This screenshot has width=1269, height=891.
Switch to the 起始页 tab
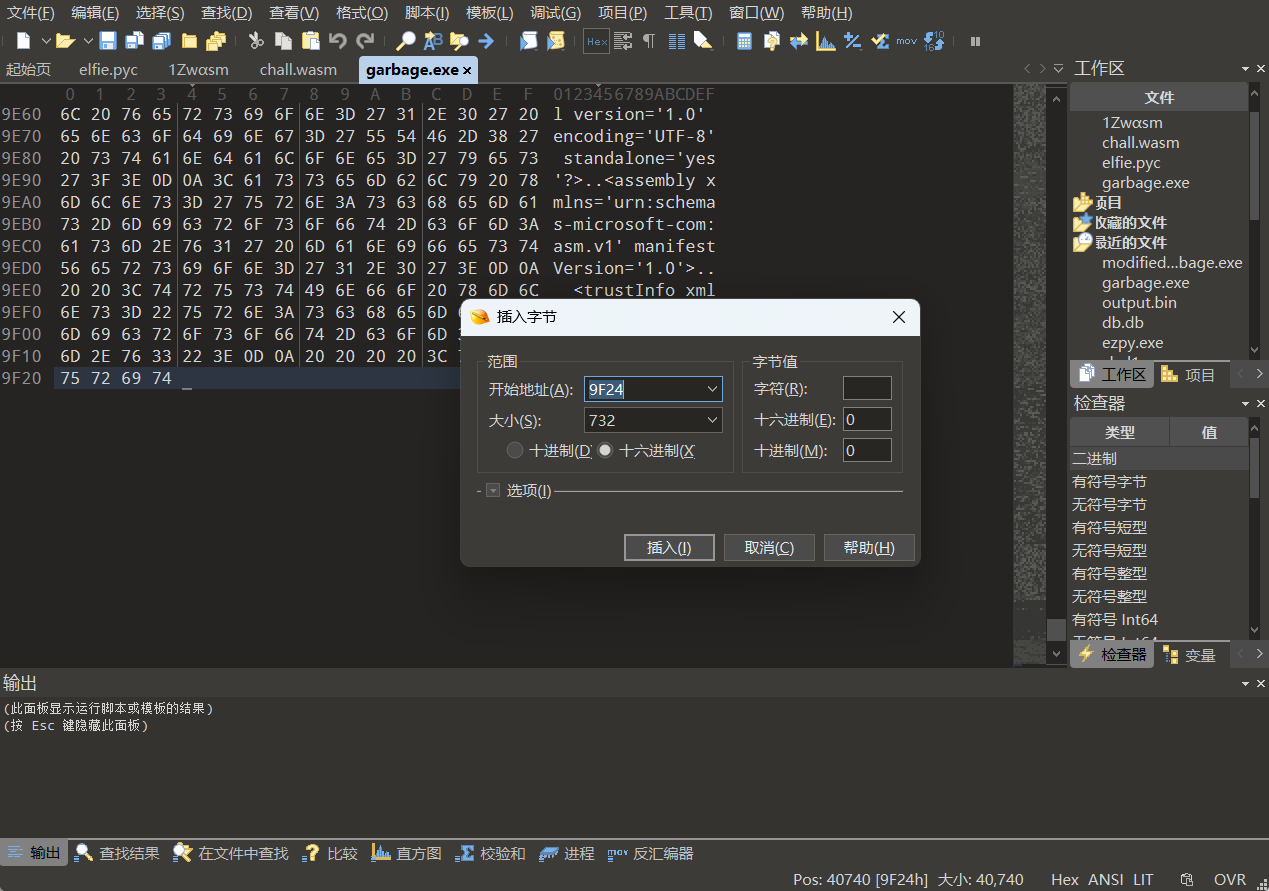click(28, 70)
